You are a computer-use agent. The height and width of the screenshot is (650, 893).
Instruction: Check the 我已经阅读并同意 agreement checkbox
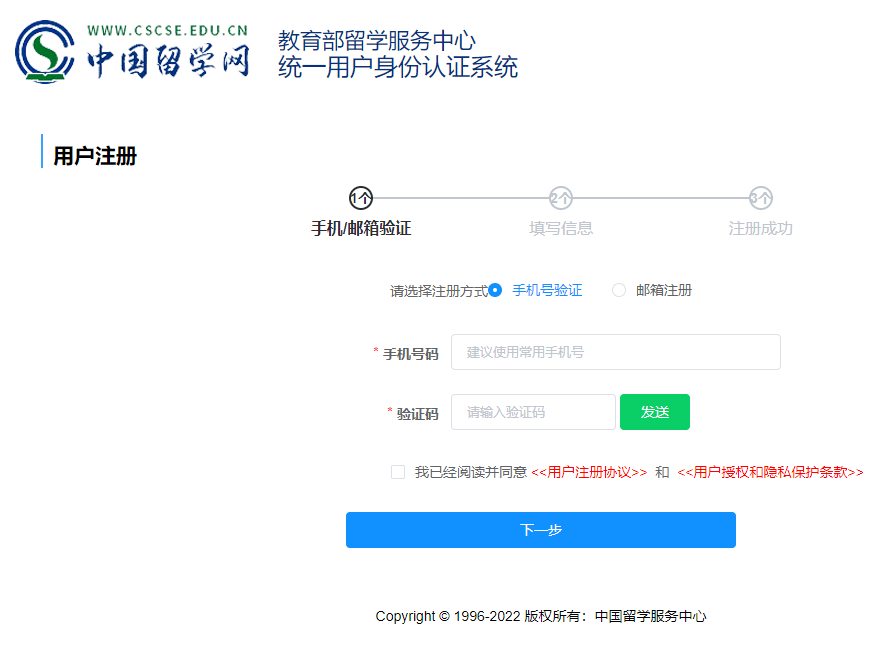397,471
